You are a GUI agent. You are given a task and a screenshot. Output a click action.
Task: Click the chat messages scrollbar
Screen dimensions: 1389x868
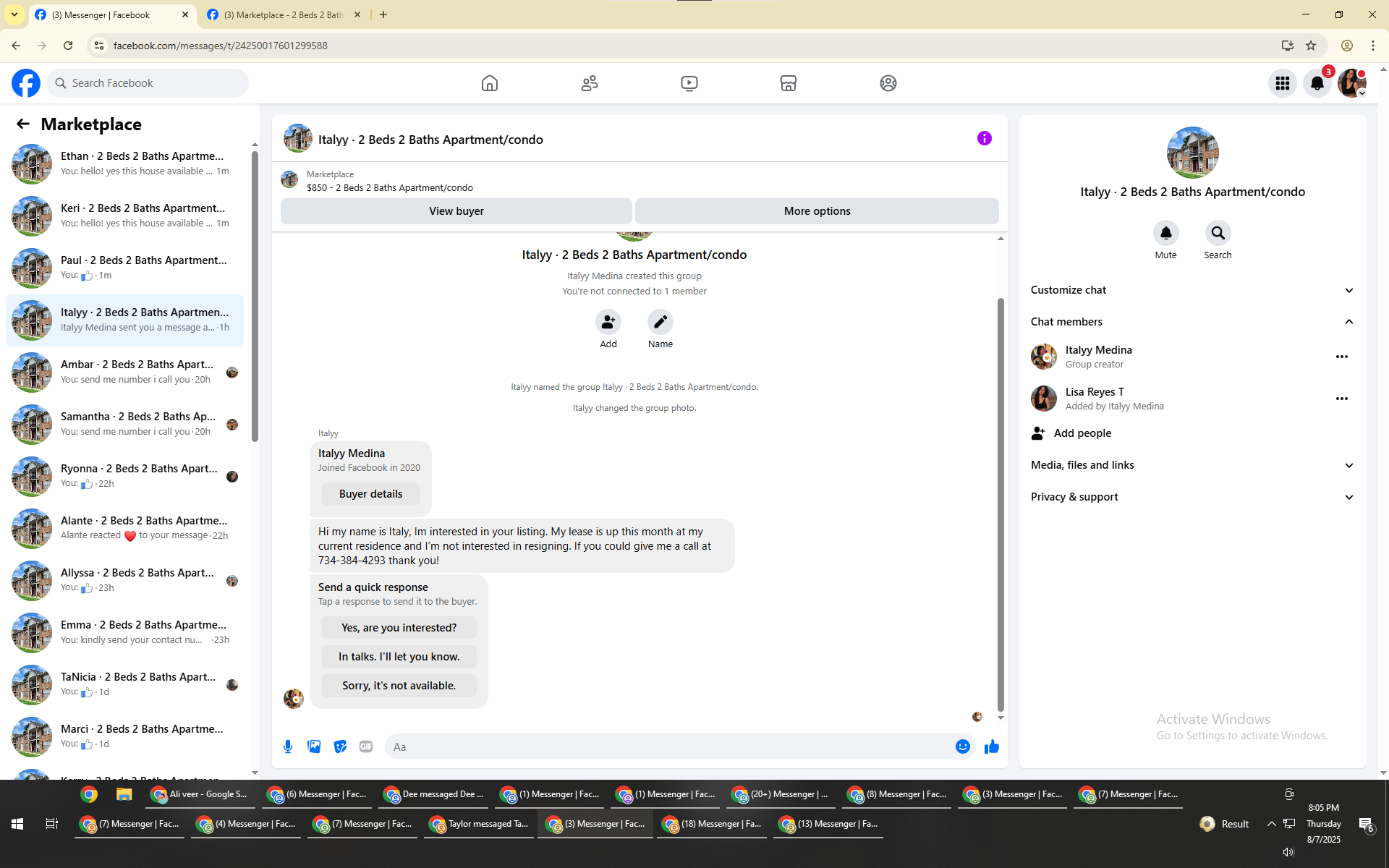tap(1001, 504)
